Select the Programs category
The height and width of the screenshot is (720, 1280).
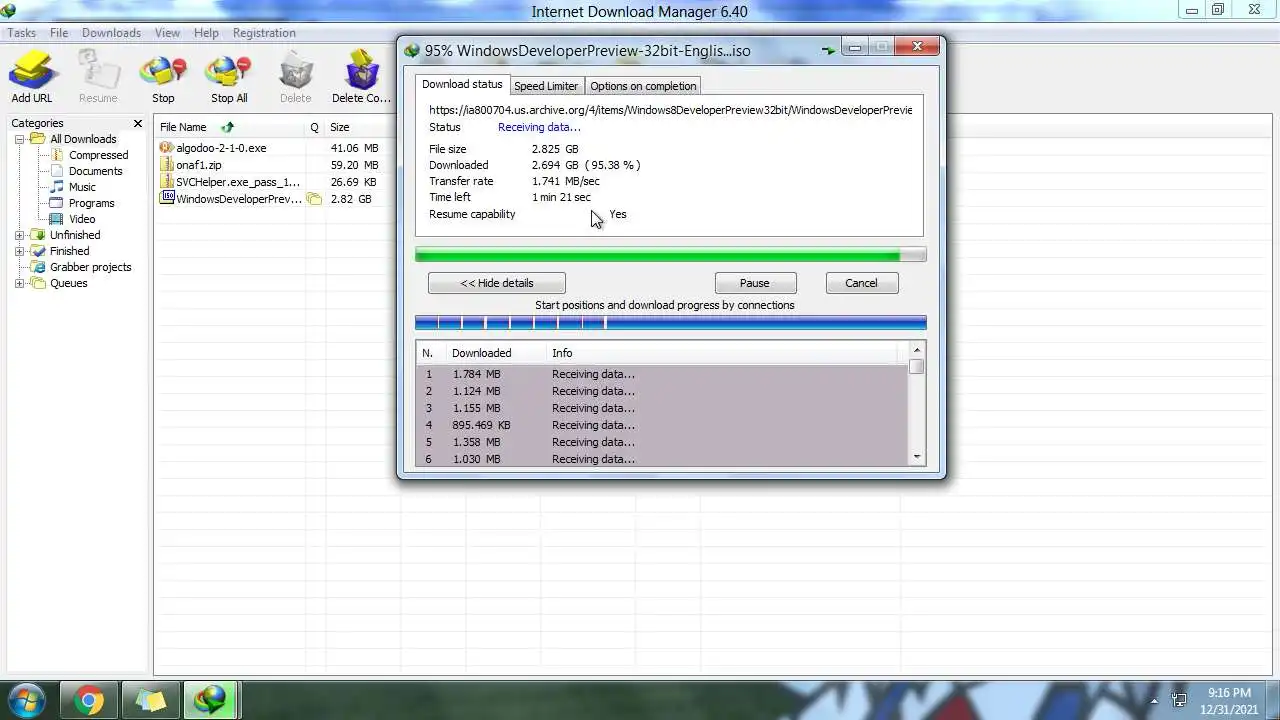tap(91, 203)
